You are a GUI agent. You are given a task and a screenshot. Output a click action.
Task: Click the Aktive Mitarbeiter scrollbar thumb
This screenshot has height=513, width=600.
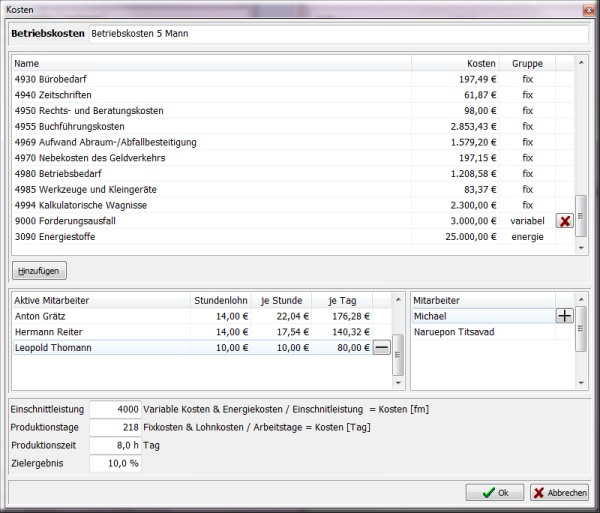[x=398, y=355]
